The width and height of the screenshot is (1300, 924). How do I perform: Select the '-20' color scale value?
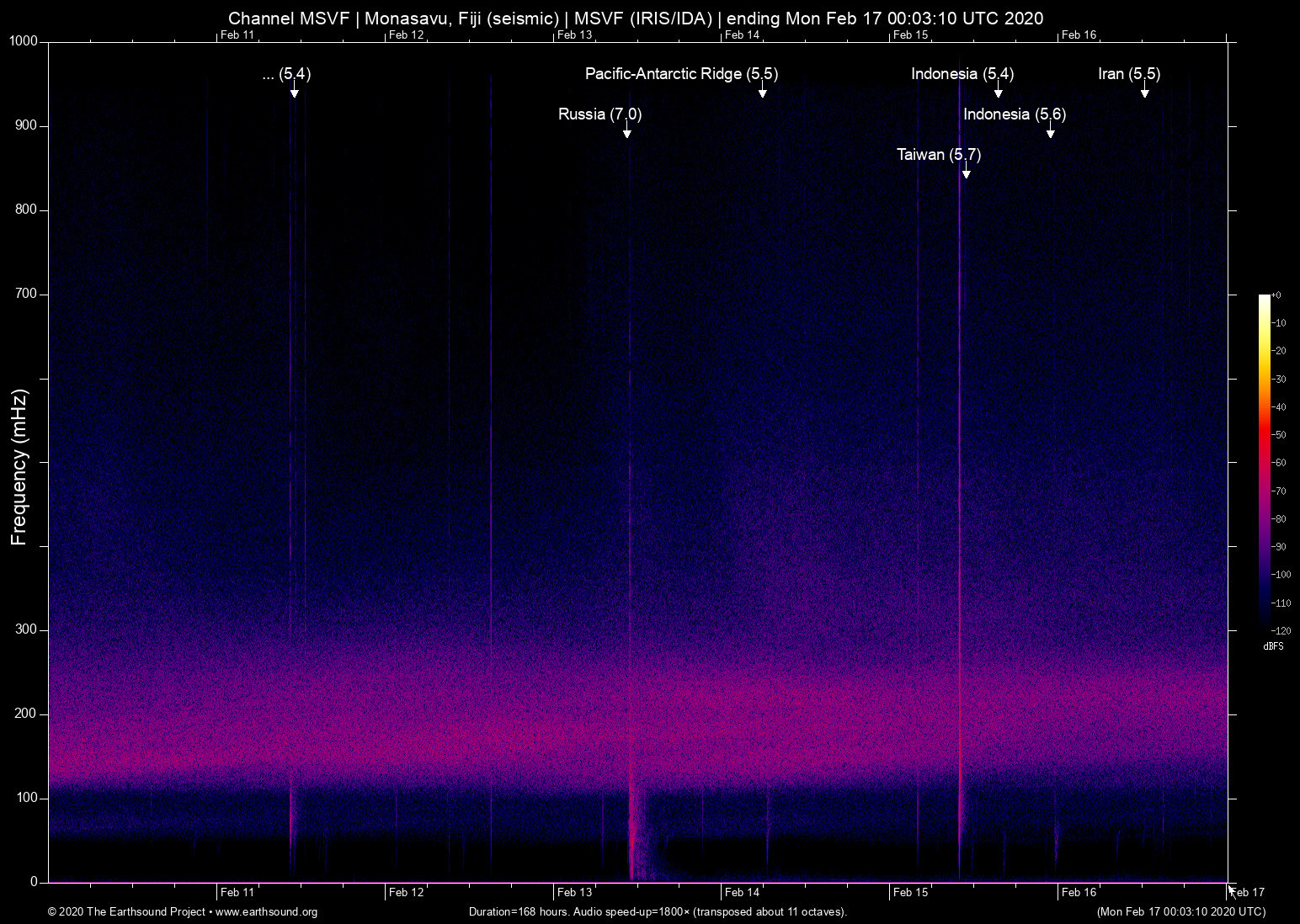point(1279,351)
